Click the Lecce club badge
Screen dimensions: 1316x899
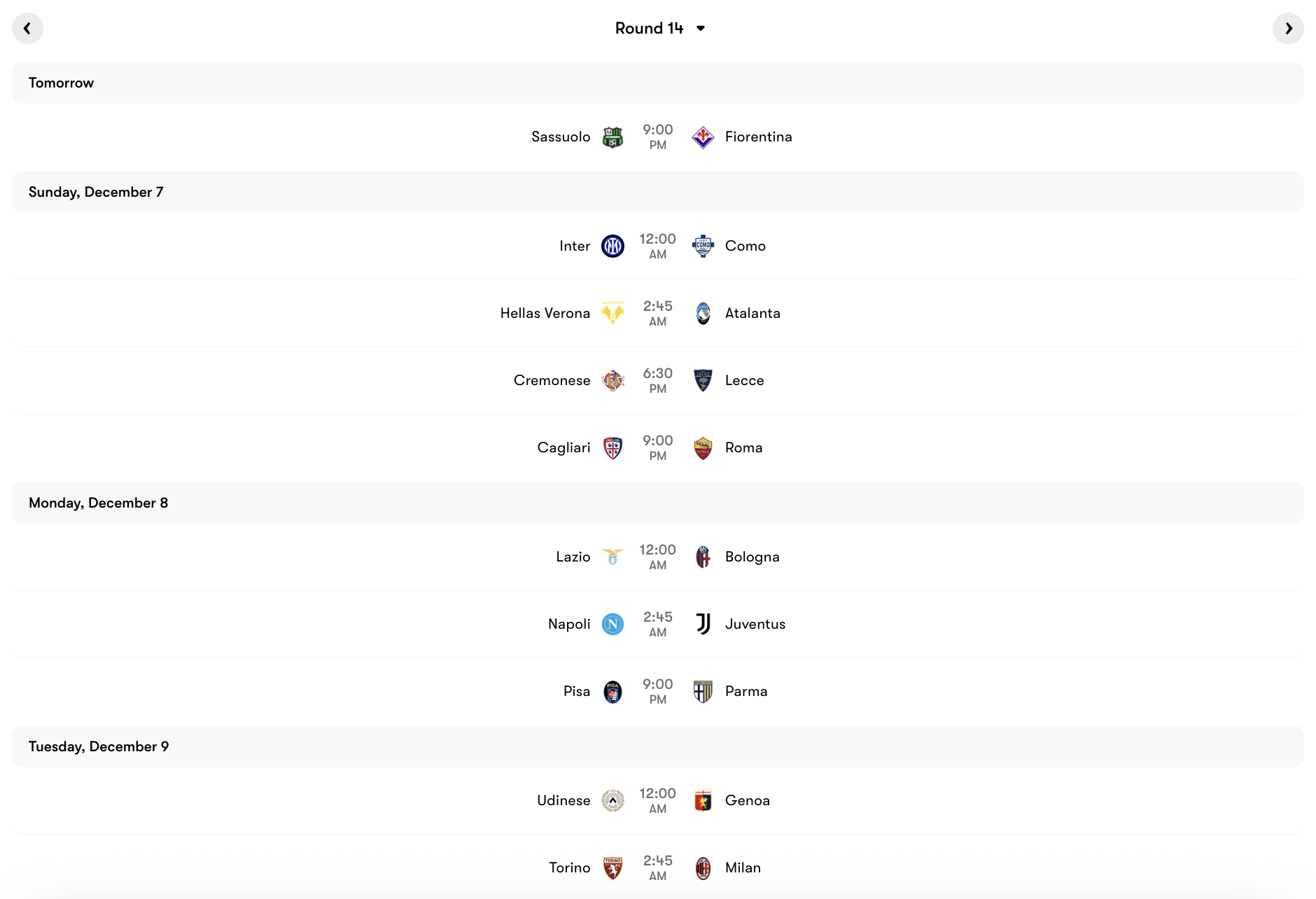[702, 380]
